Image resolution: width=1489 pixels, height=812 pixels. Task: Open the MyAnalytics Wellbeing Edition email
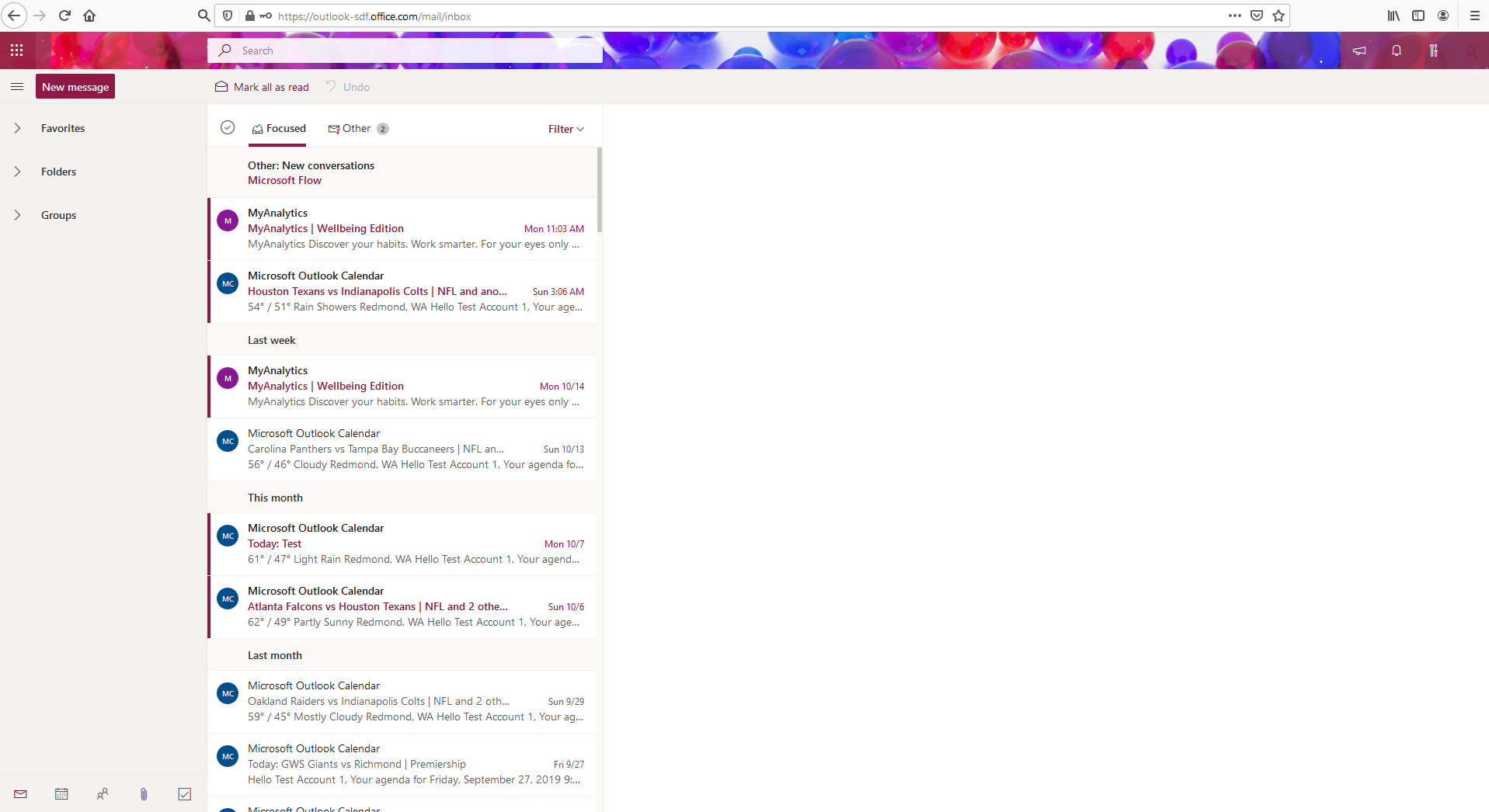(x=388, y=228)
